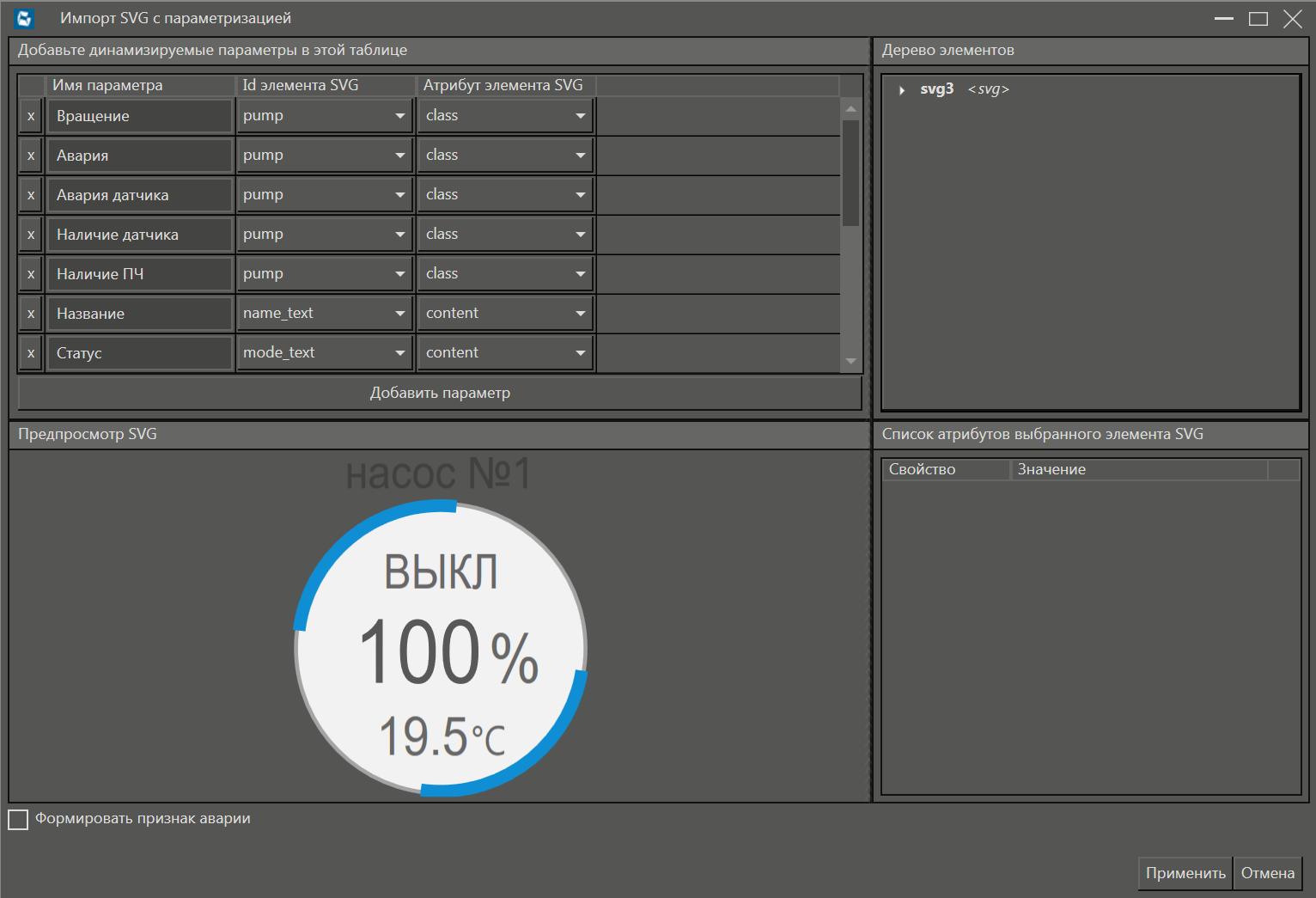Click Id элемента SVG column header
The width and height of the screenshot is (1316, 898).
click(x=326, y=85)
